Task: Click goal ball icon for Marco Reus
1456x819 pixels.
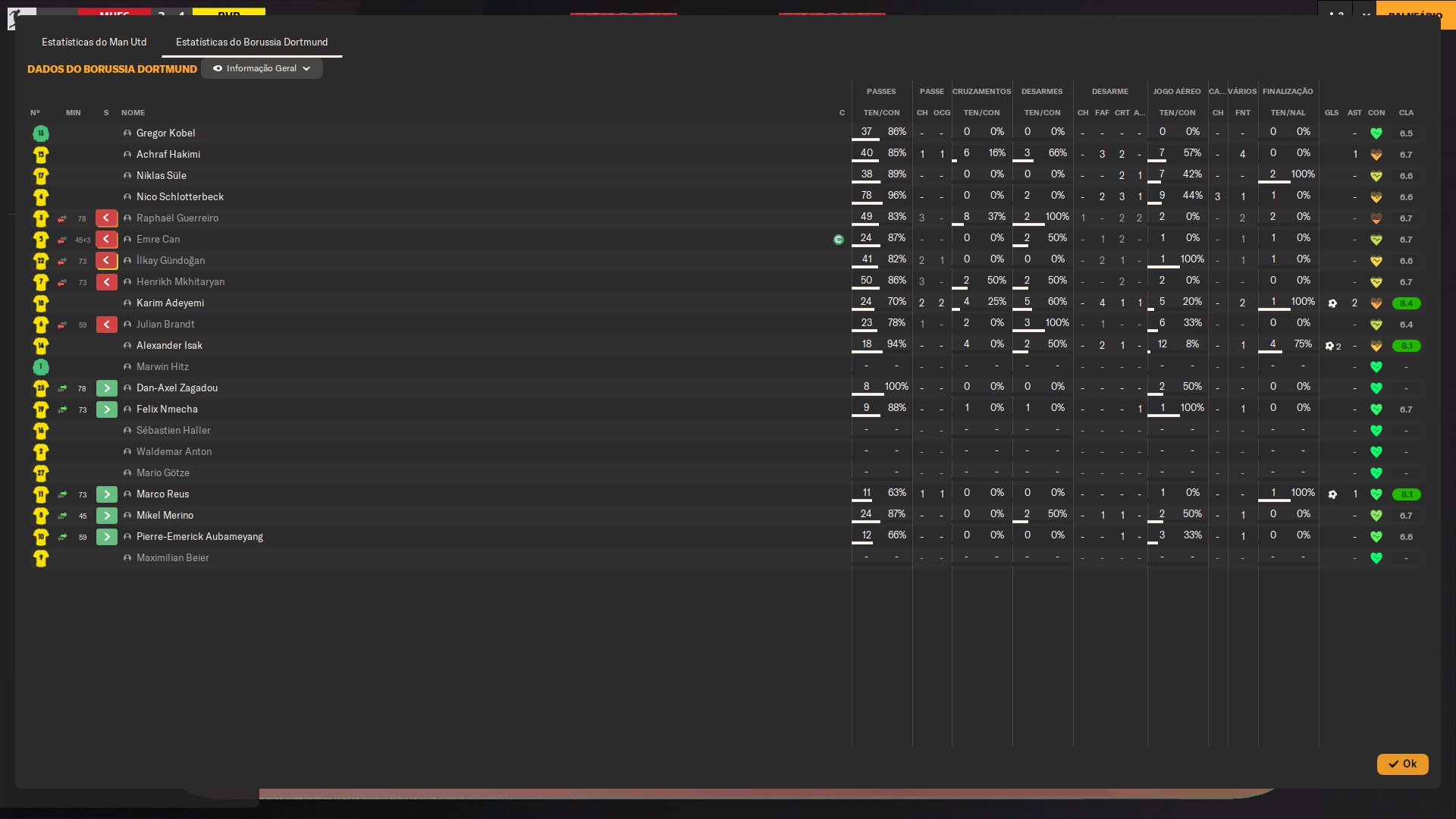Action: point(1332,494)
